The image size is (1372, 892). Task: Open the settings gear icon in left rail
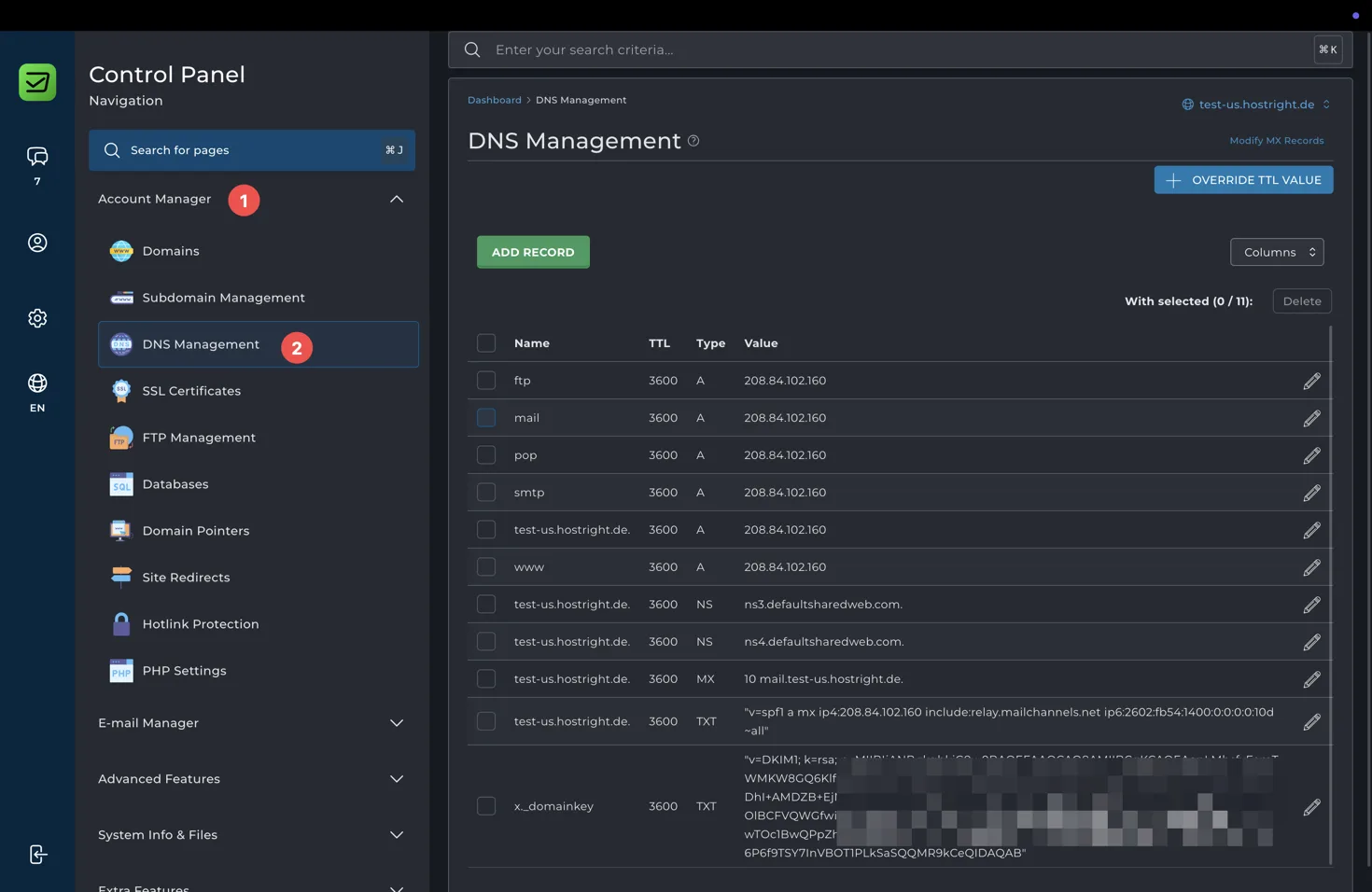37,318
